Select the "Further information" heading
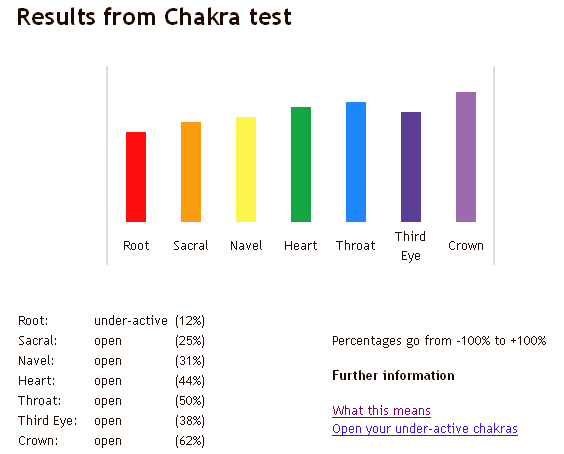 pyautogui.click(x=393, y=376)
